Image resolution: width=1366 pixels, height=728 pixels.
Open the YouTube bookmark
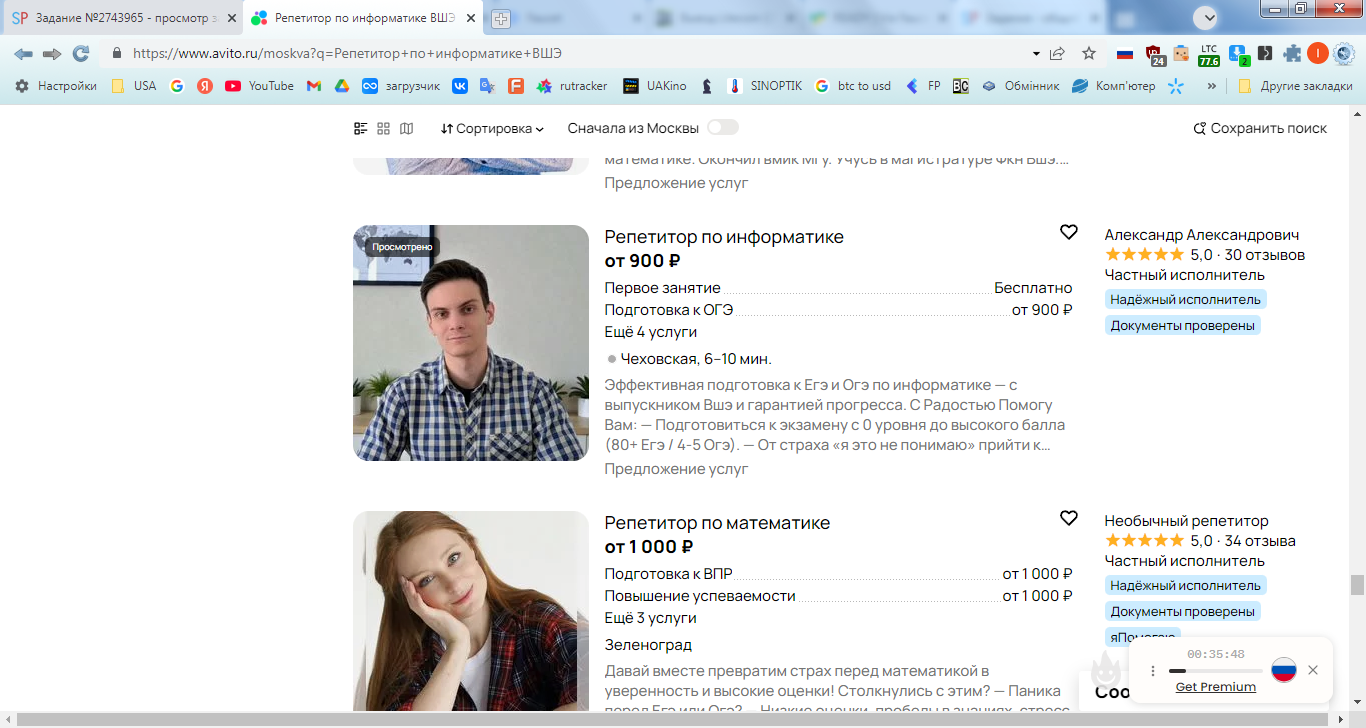click(x=260, y=86)
